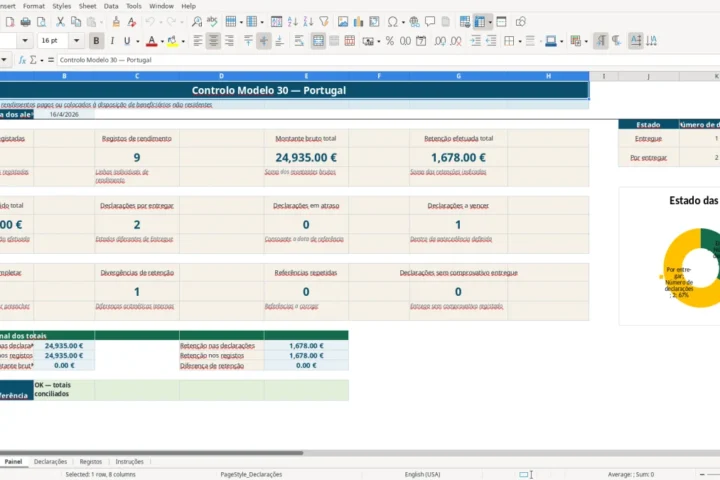The height and width of the screenshot is (480, 720).
Task: Add a decimal place icon
Action: click(440, 41)
